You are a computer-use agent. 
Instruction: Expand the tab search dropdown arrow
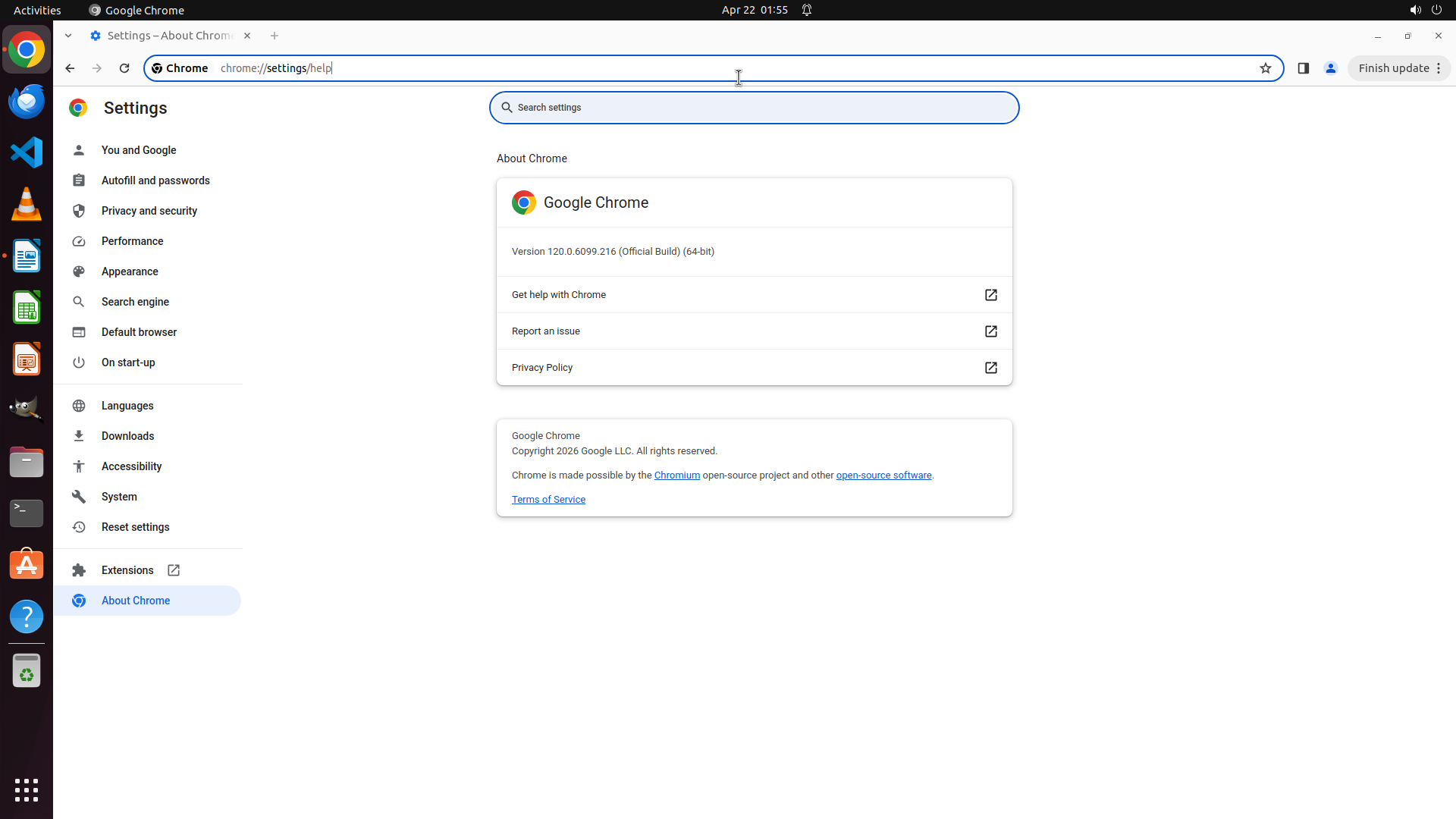click(x=68, y=36)
